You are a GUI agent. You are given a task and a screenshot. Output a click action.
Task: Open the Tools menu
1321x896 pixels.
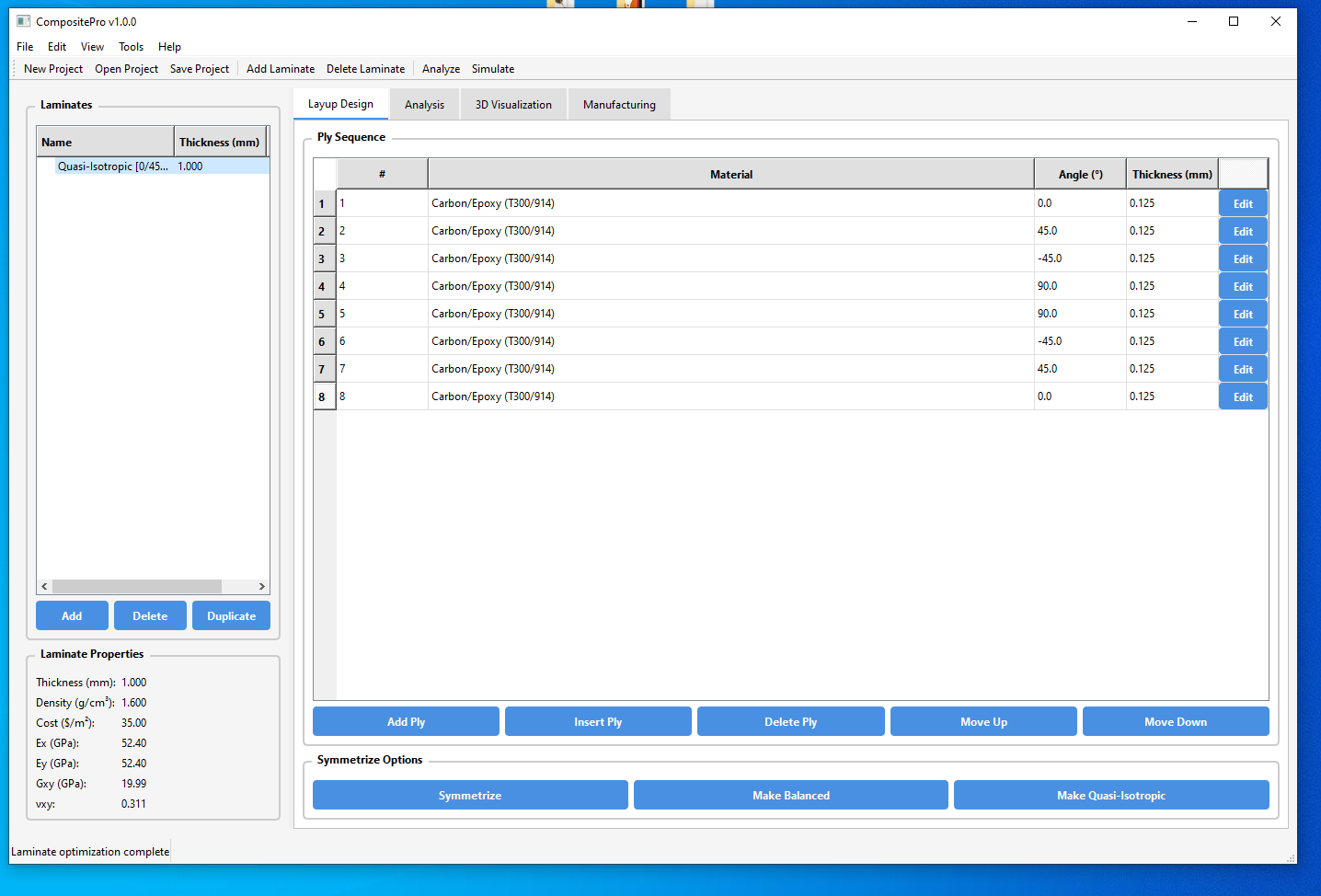click(131, 47)
